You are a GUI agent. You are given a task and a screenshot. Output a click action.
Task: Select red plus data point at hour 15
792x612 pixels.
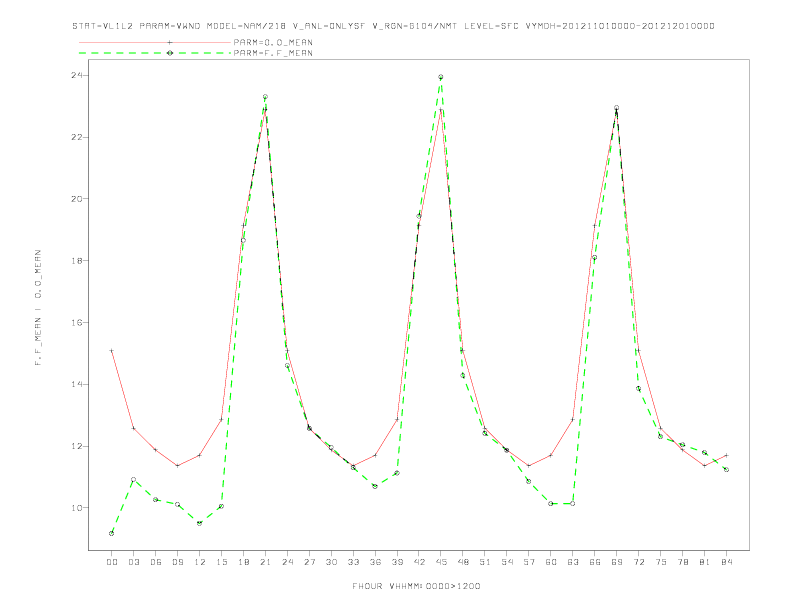coord(221,419)
